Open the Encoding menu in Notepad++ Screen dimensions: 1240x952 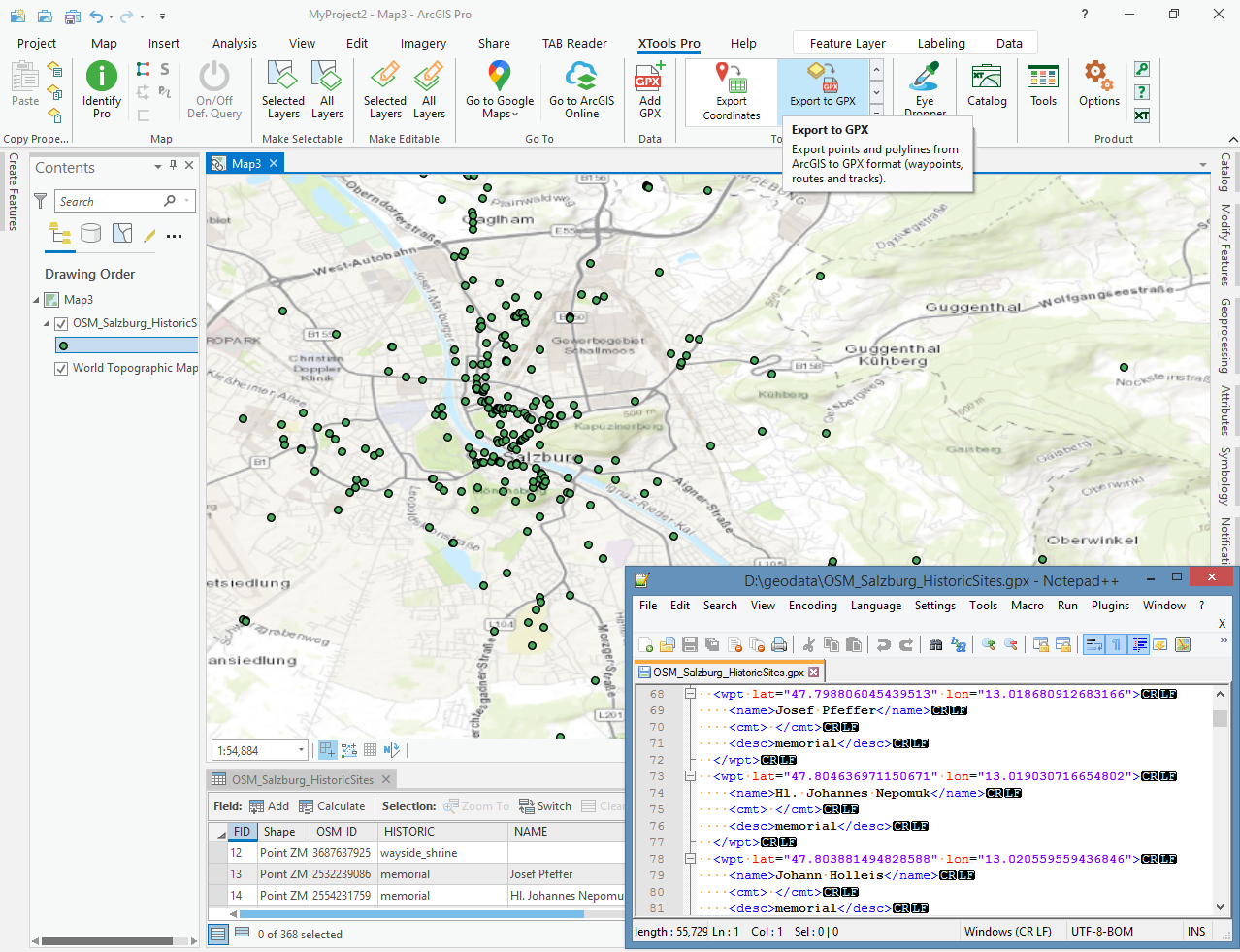pos(812,605)
